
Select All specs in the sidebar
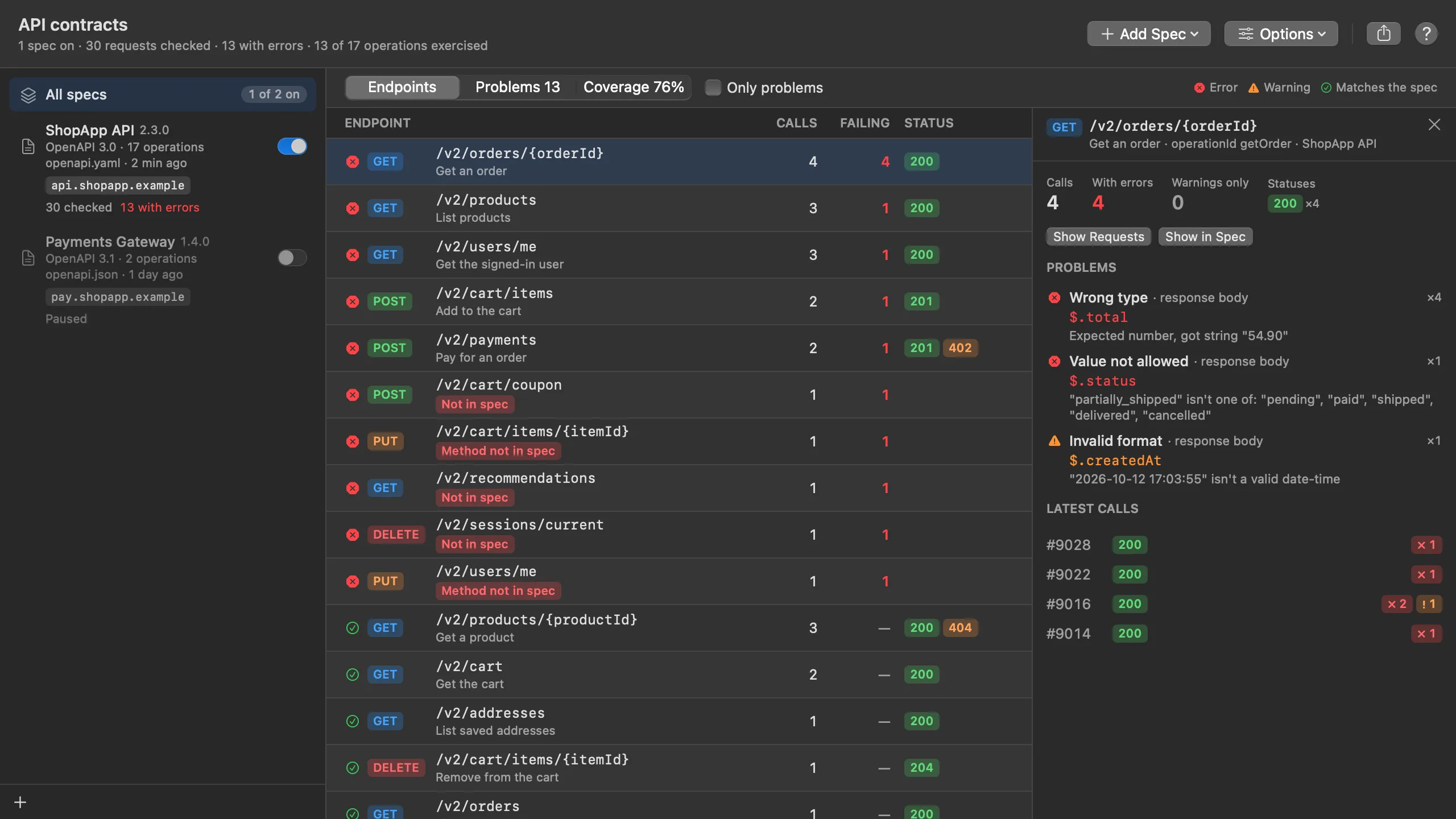pyautogui.click(x=163, y=94)
